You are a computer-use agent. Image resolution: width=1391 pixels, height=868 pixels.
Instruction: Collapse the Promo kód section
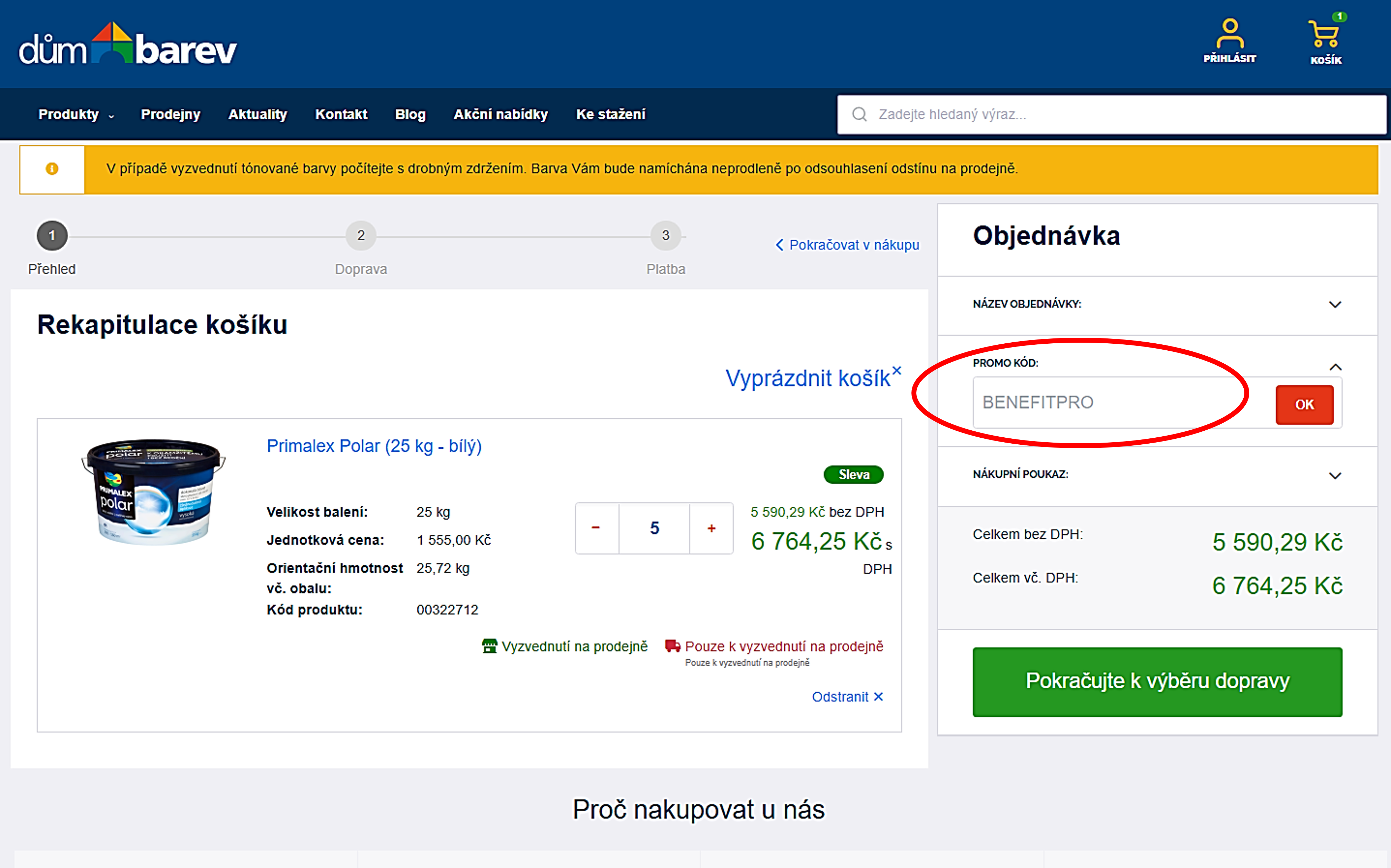pyautogui.click(x=1335, y=367)
